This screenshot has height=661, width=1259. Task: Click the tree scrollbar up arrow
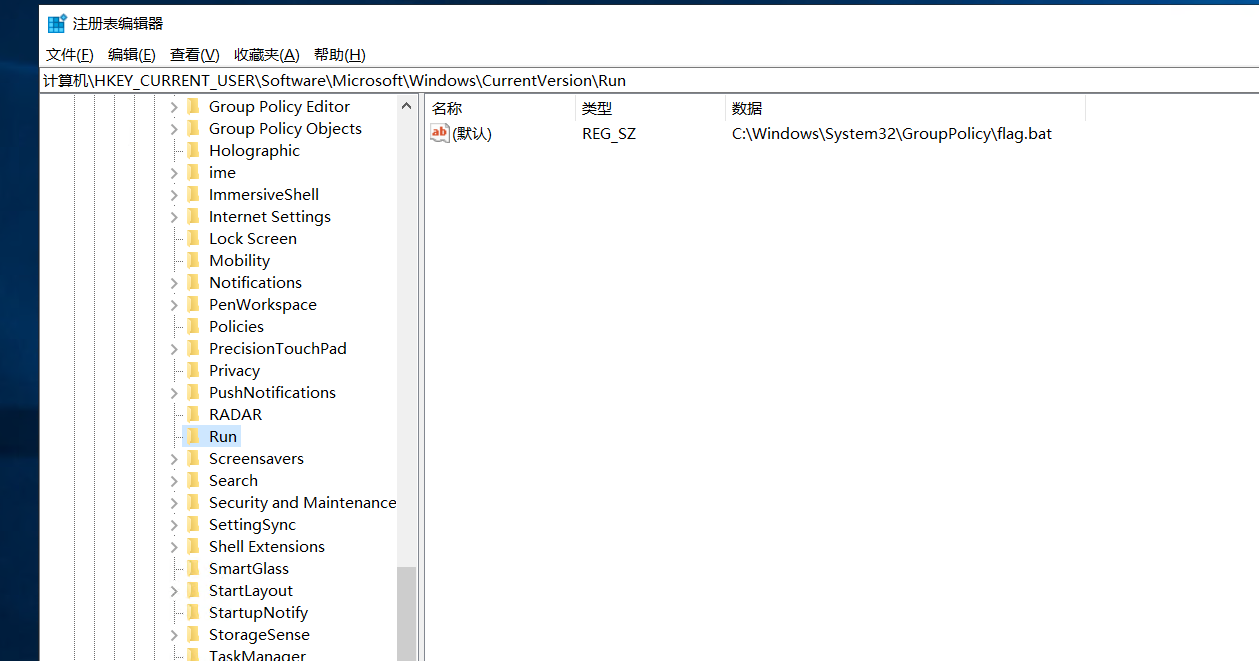point(406,106)
